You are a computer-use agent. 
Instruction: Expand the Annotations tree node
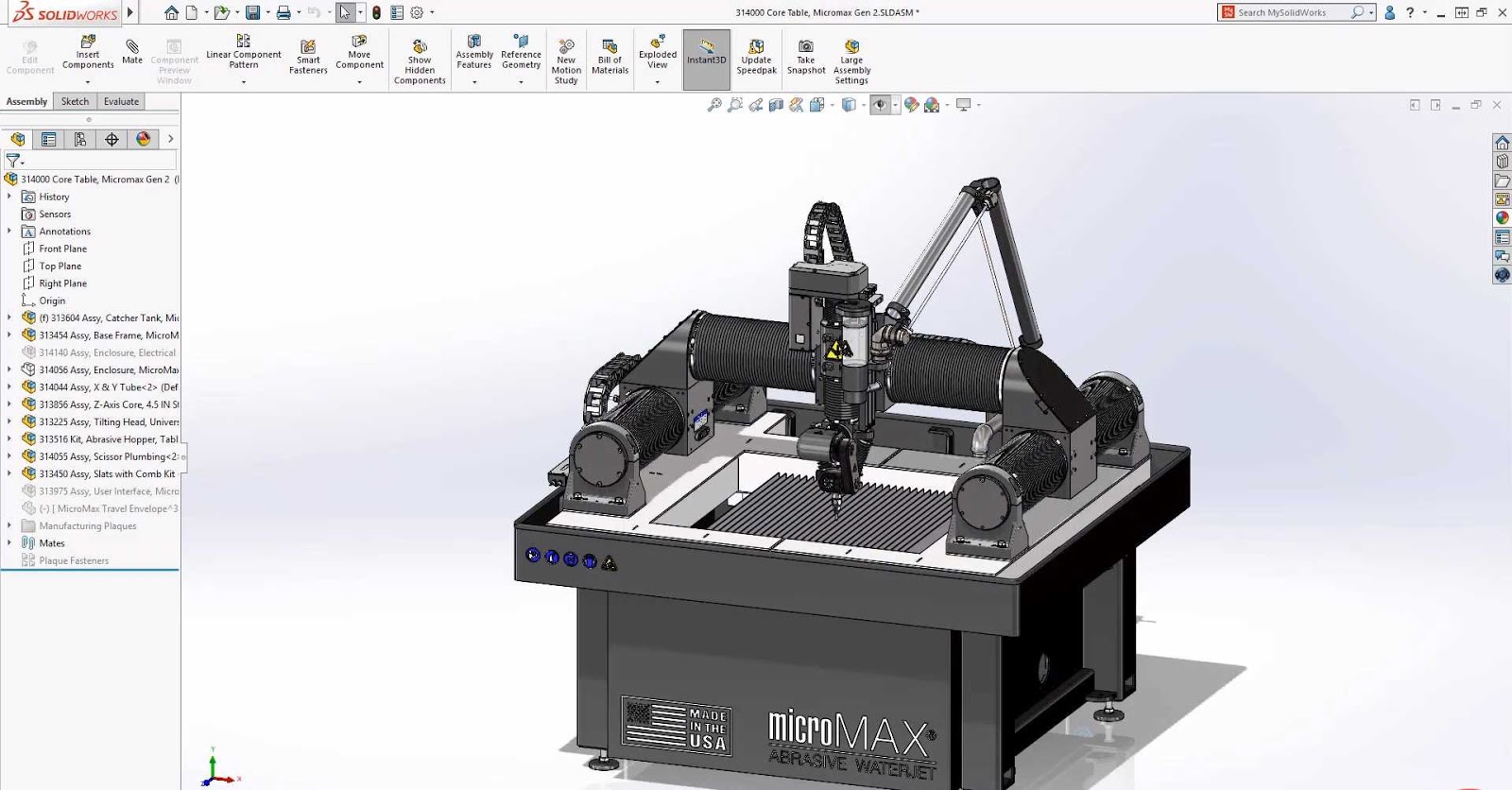9,231
